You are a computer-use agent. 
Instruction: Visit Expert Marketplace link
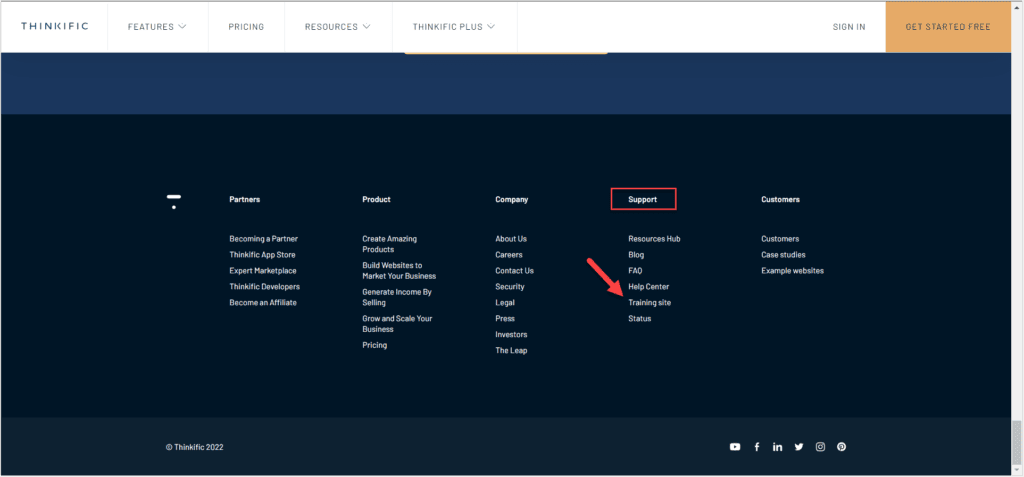[263, 271]
